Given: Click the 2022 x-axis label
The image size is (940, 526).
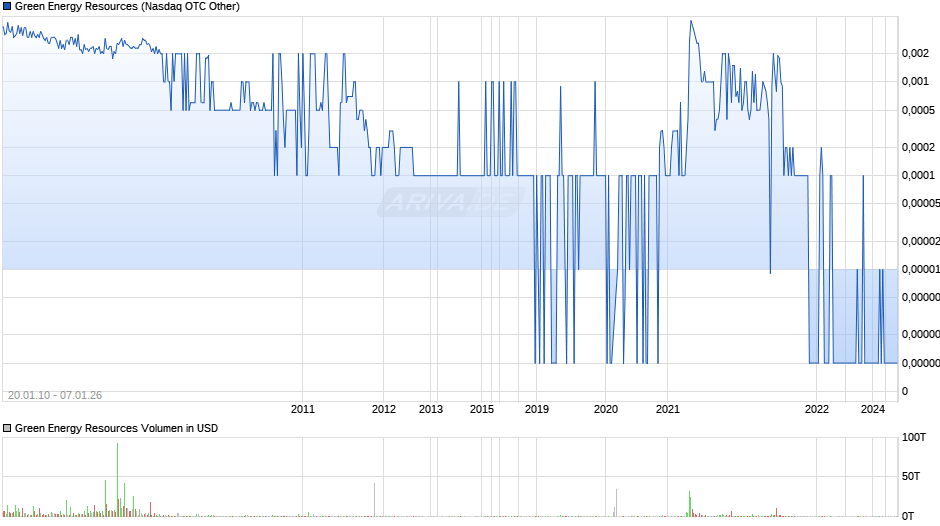Looking at the screenshot, I should click(817, 409).
